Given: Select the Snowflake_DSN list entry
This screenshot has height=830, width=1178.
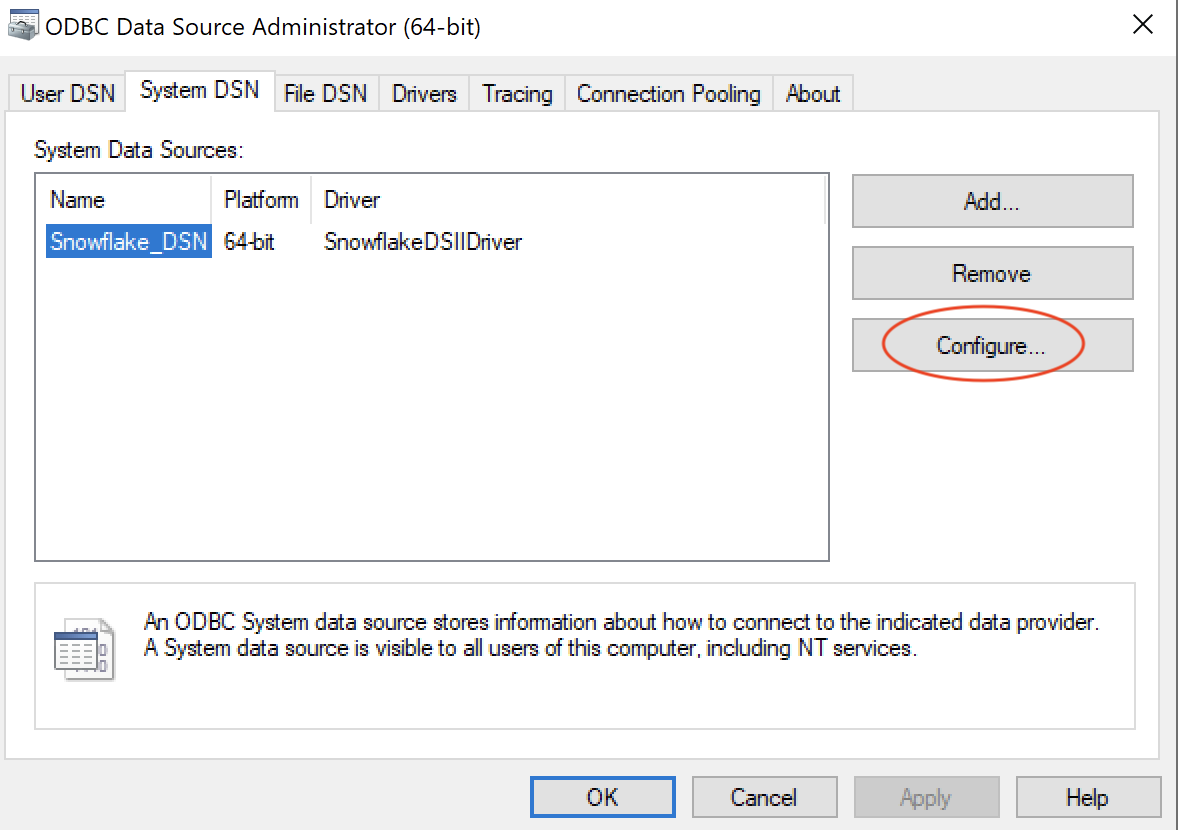Looking at the screenshot, I should pyautogui.click(x=128, y=241).
